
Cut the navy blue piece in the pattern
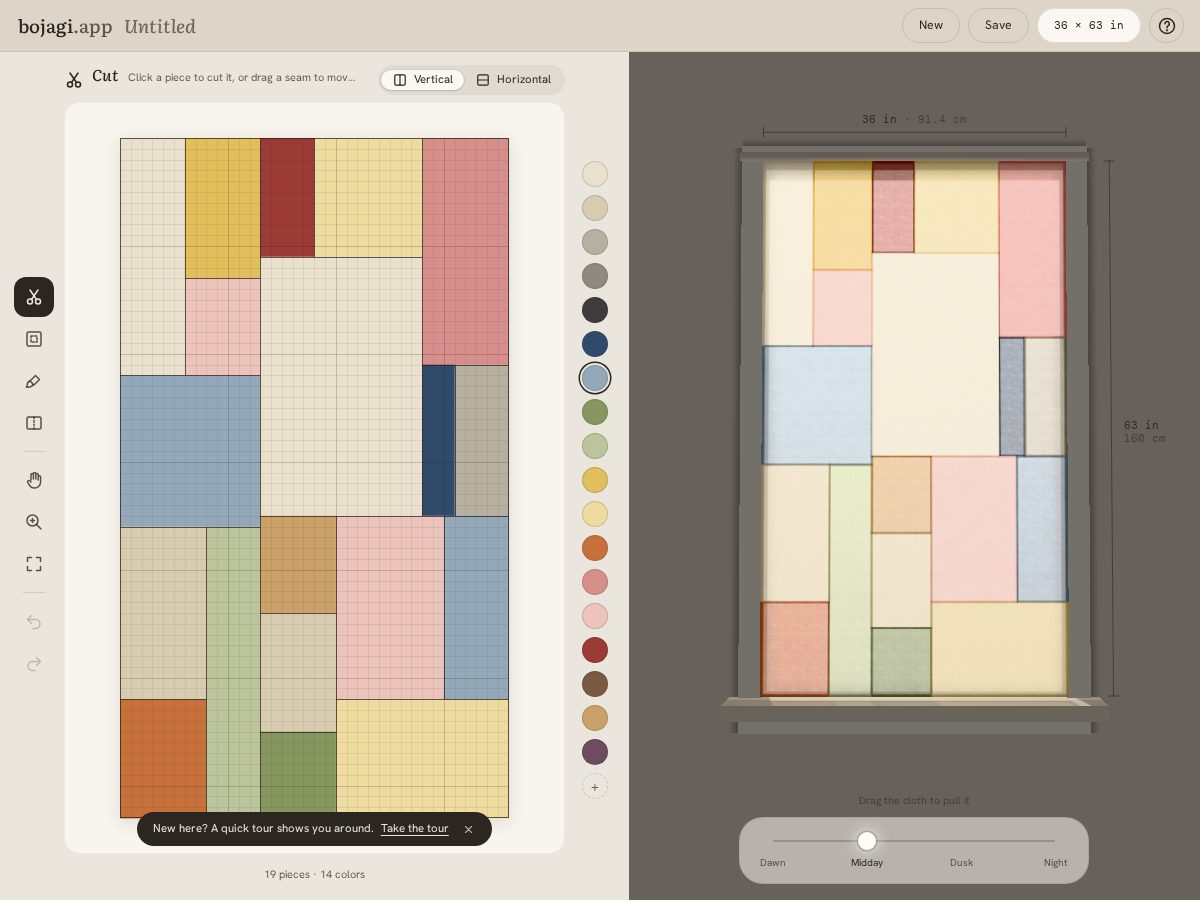438,440
